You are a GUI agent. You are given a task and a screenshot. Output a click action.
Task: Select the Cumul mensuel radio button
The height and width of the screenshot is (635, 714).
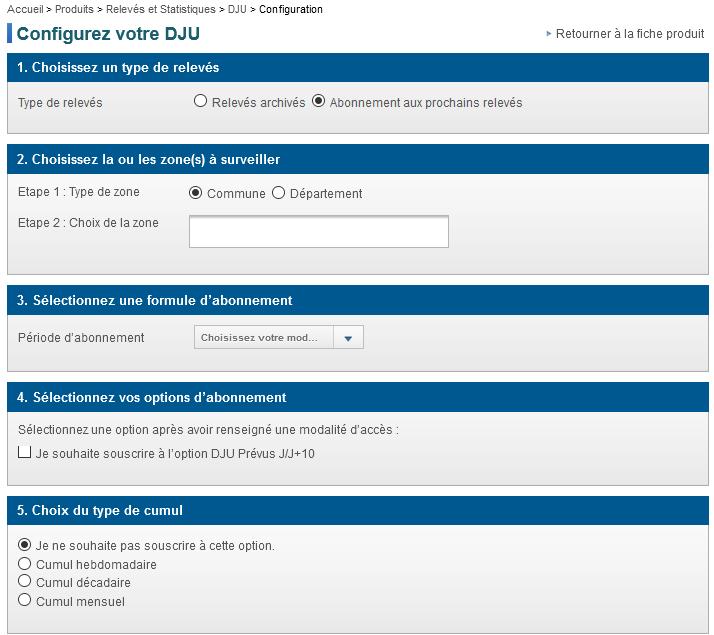[x=25, y=600]
